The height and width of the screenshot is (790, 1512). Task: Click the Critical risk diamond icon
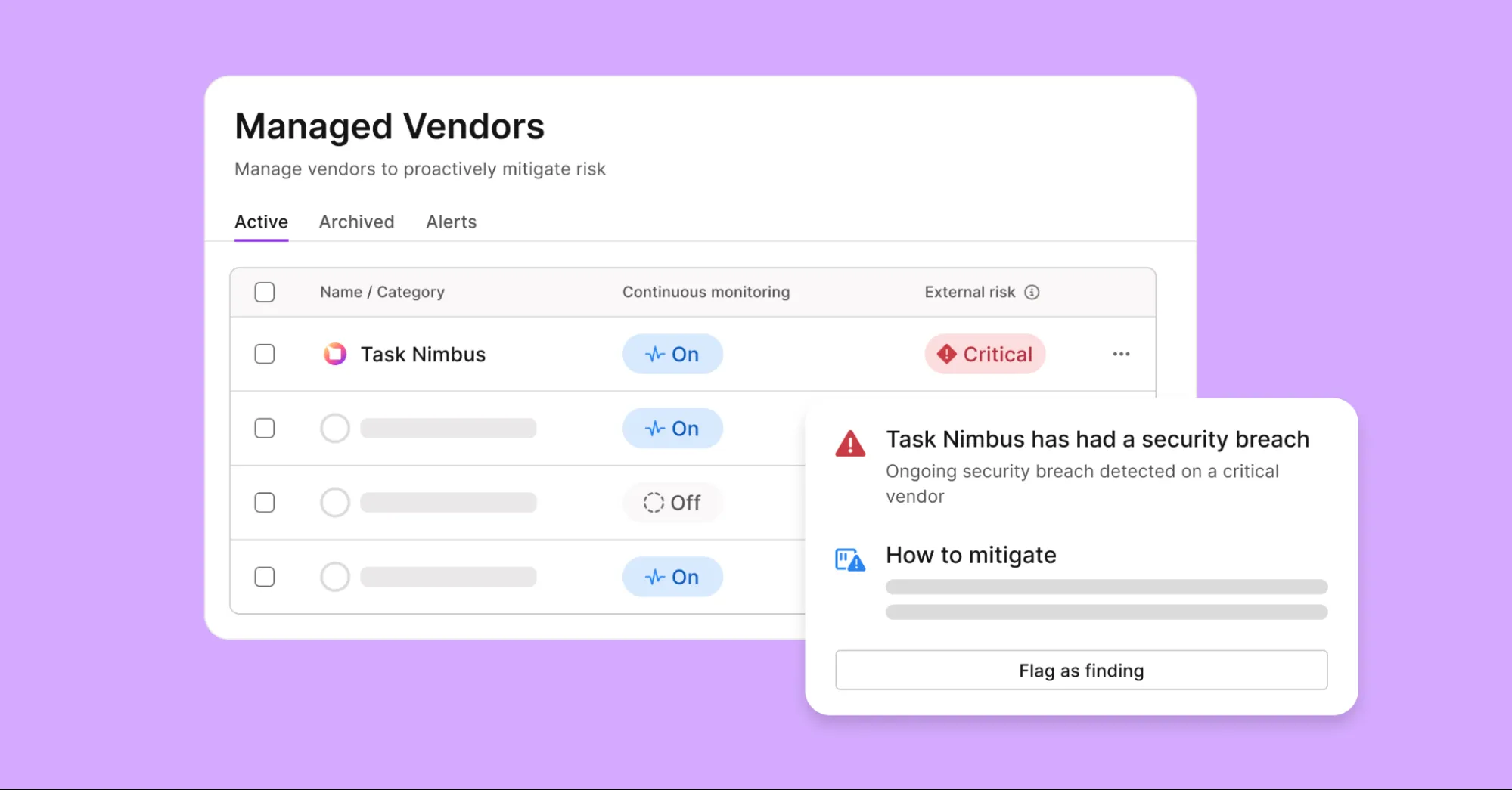[946, 354]
